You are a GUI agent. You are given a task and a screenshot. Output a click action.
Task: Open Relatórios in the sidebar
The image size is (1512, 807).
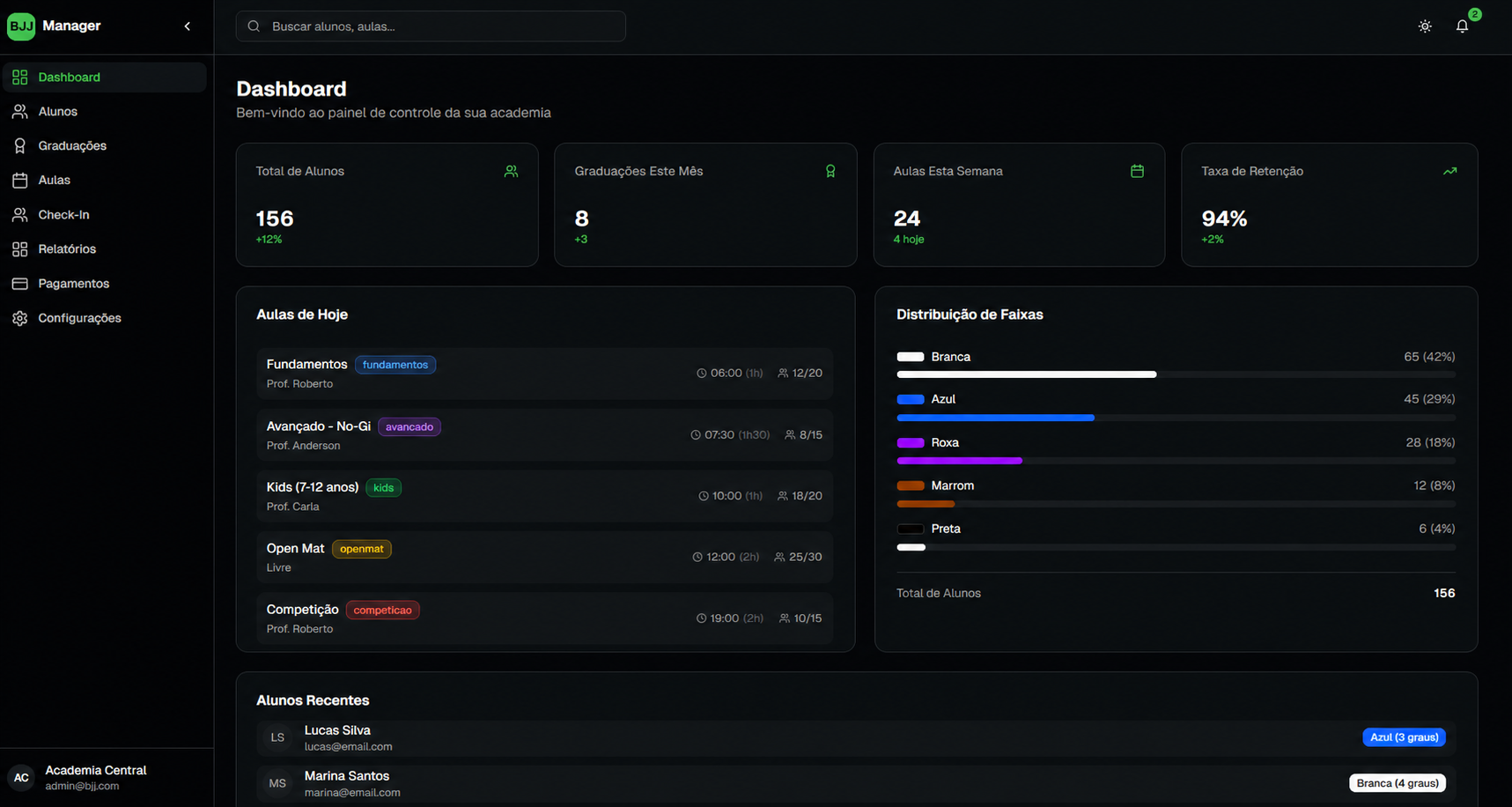tap(105, 249)
